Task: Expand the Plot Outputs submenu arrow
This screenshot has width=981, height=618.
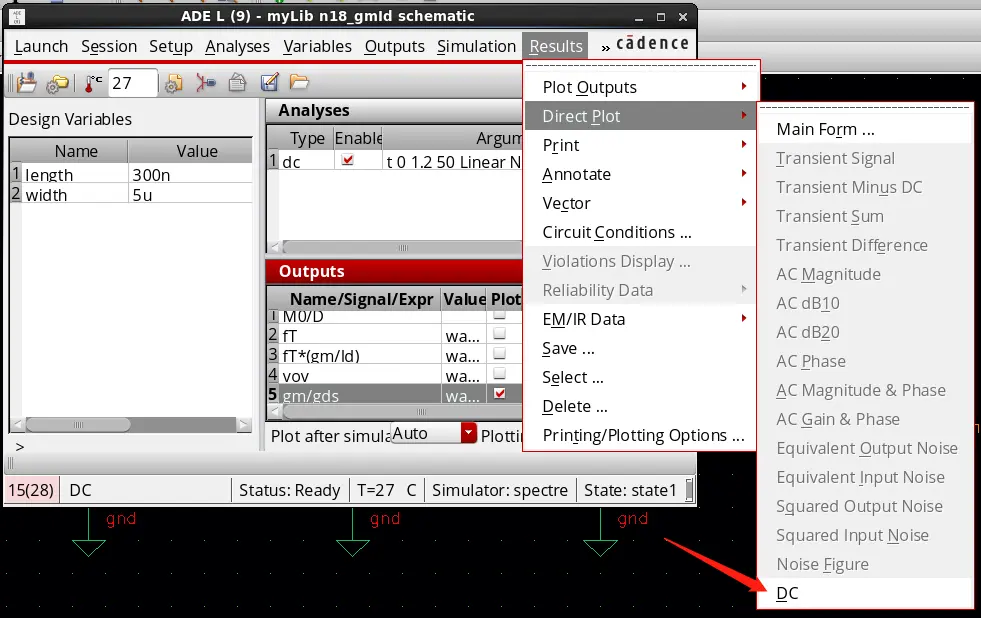Action: (x=744, y=86)
